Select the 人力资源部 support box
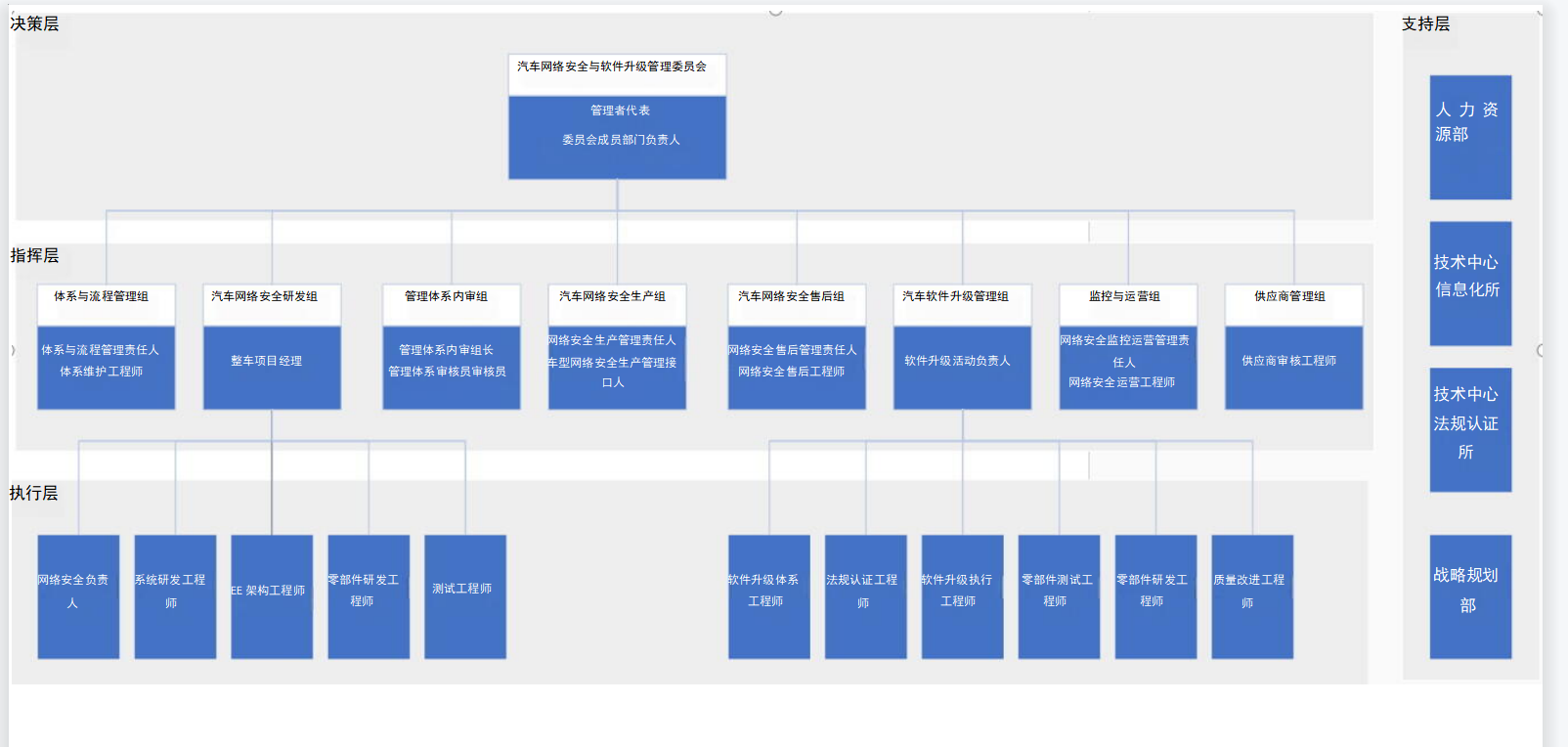The width and height of the screenshot is (1568, 747). 1469,137
